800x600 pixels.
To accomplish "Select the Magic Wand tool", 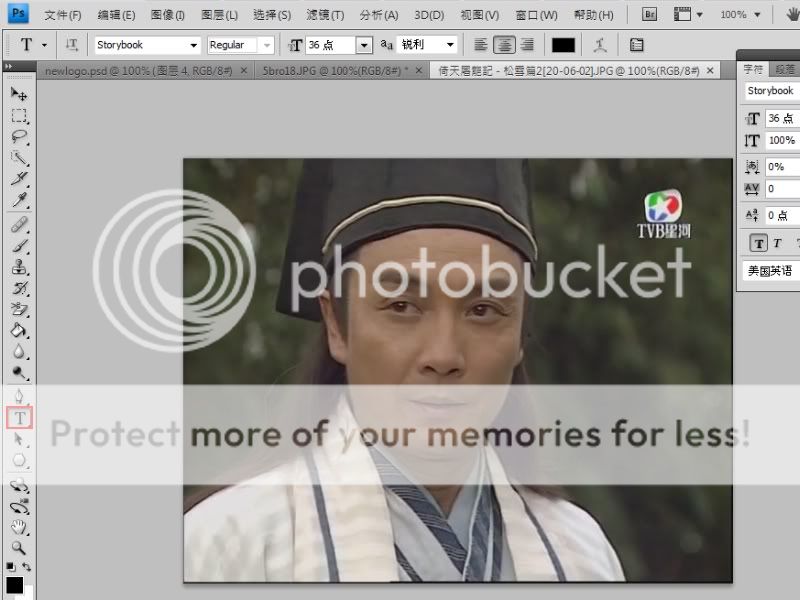I will point(19,158).
